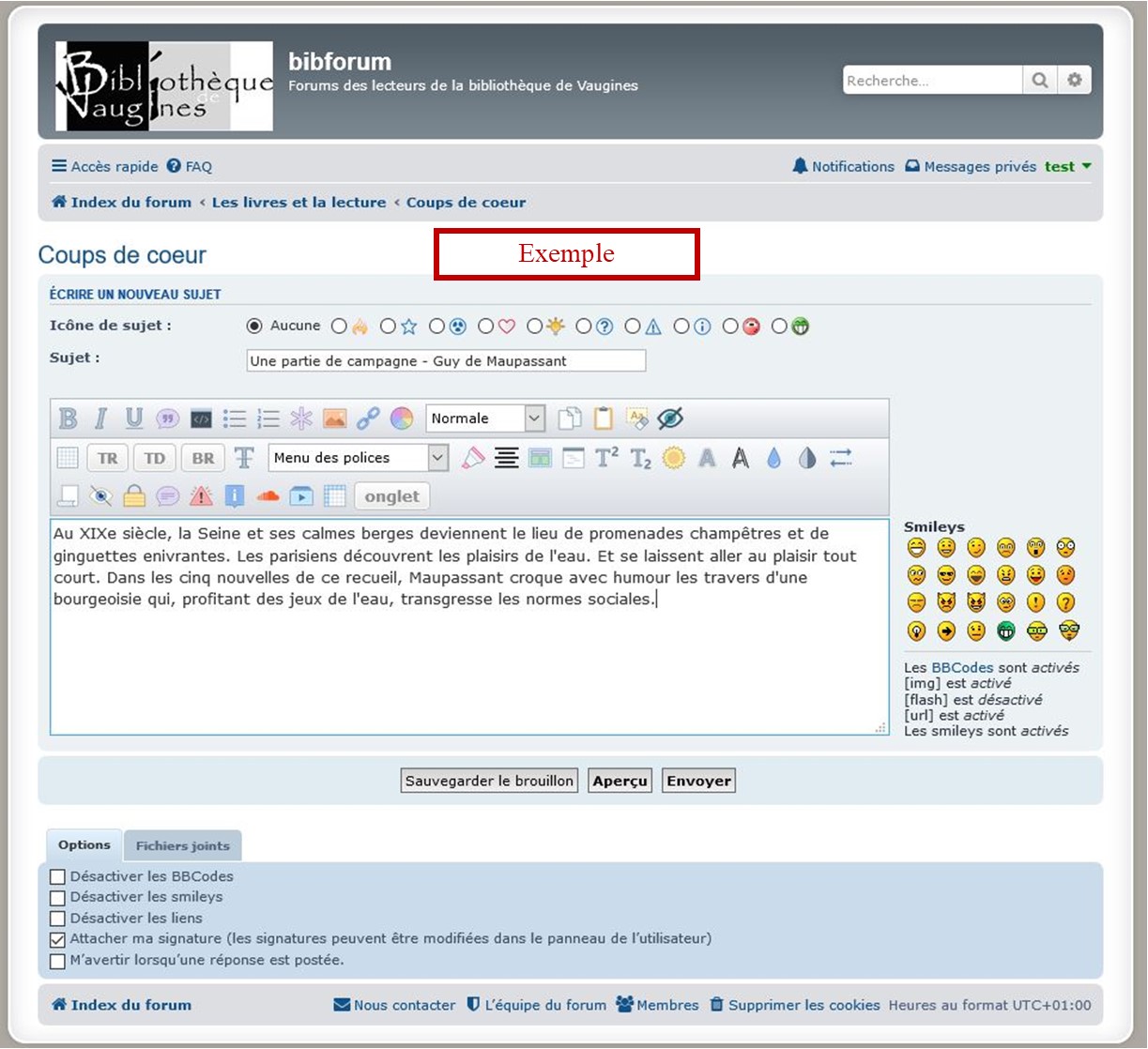Image resolution: width=1148 pixels, height=1049 pixels.
Task: Select the heart topic icon radio button
Action: 485,327
